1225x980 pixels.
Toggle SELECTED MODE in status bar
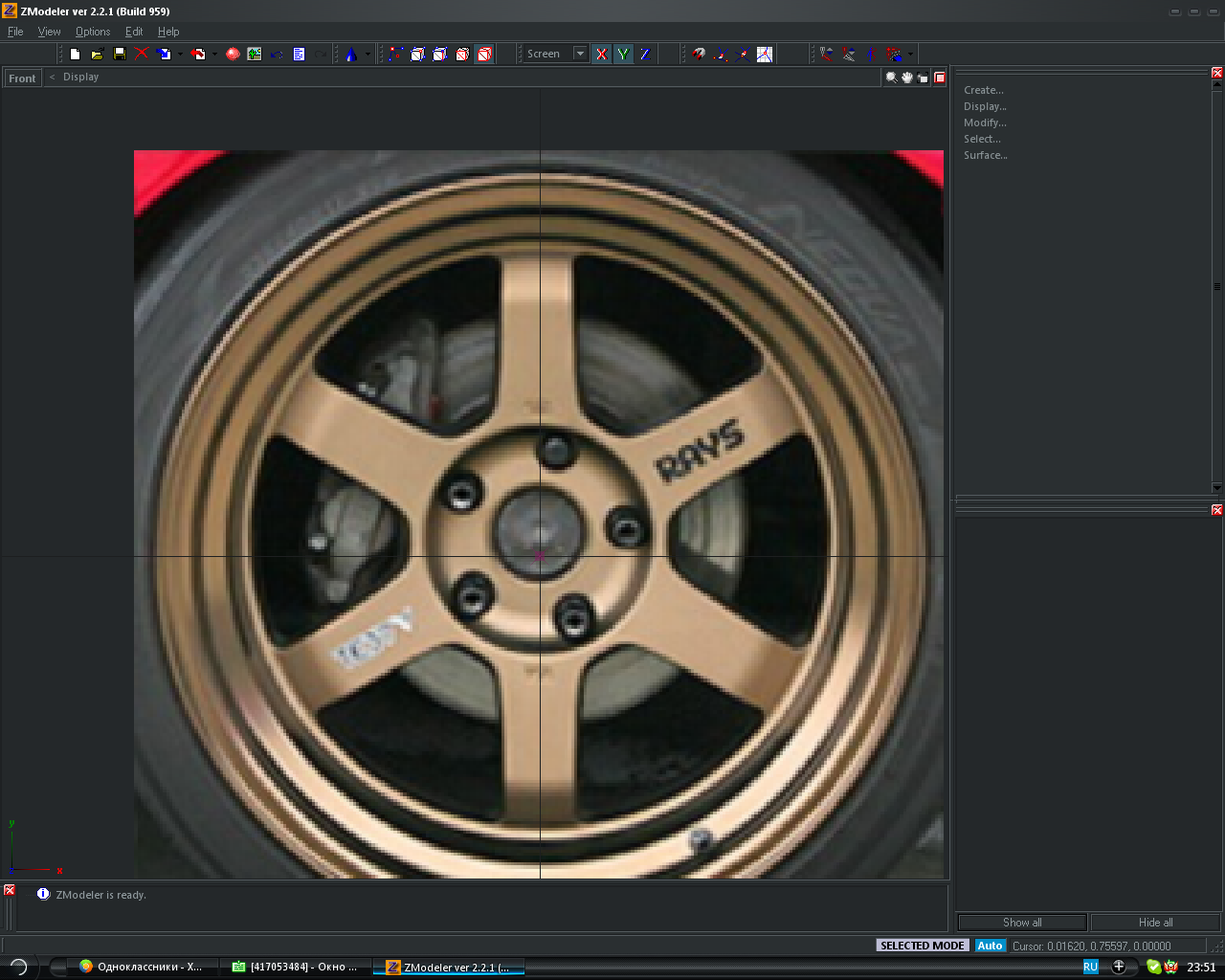point(923,946)
